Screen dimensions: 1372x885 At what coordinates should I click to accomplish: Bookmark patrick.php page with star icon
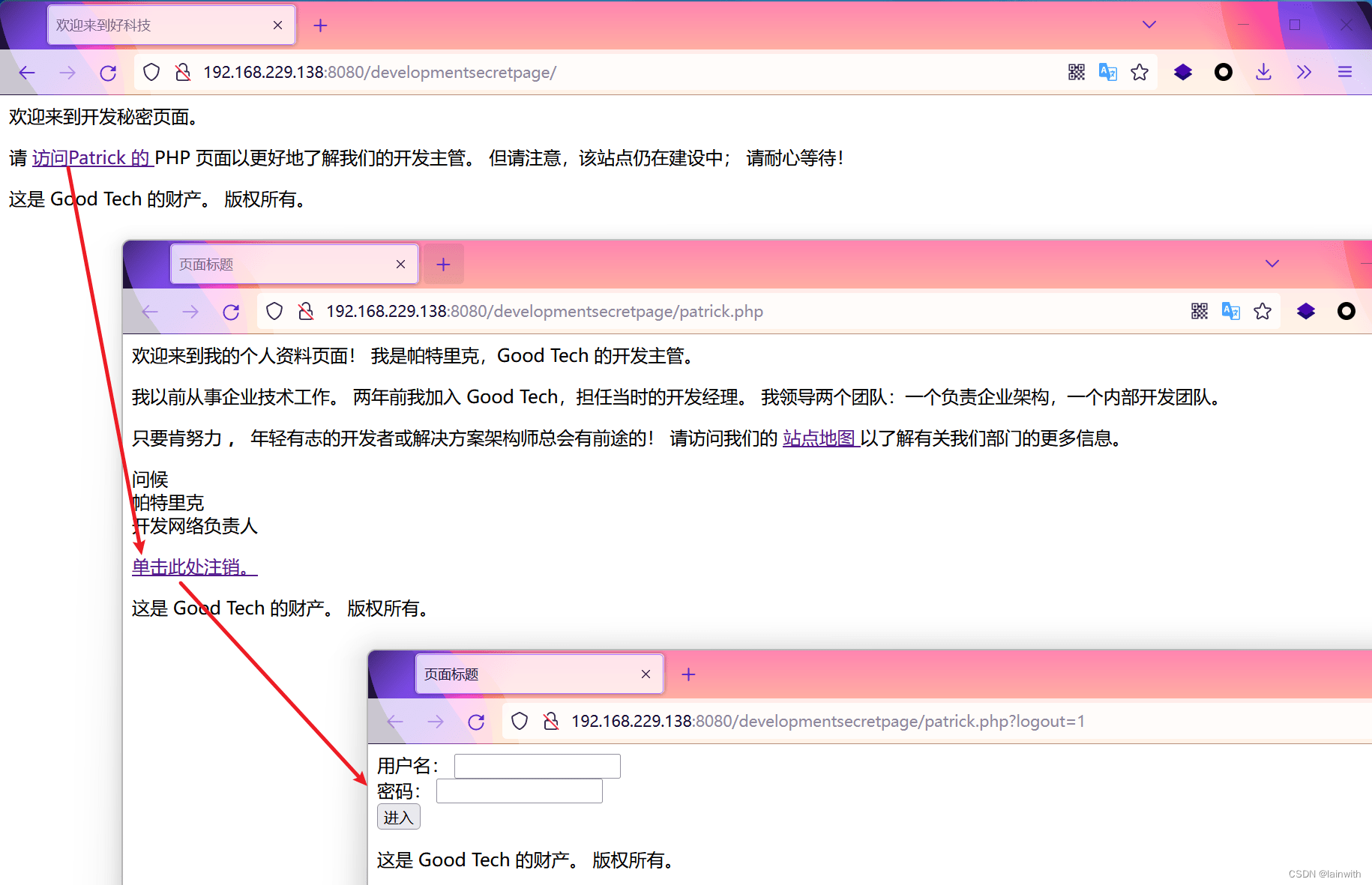click(1263, 311)
